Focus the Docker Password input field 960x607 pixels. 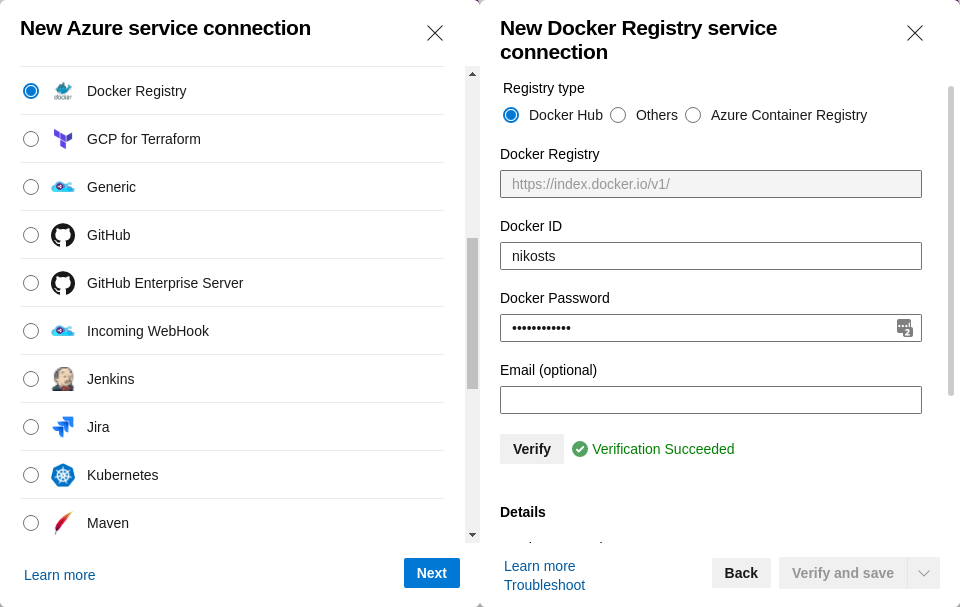click(x=711, y=328)
